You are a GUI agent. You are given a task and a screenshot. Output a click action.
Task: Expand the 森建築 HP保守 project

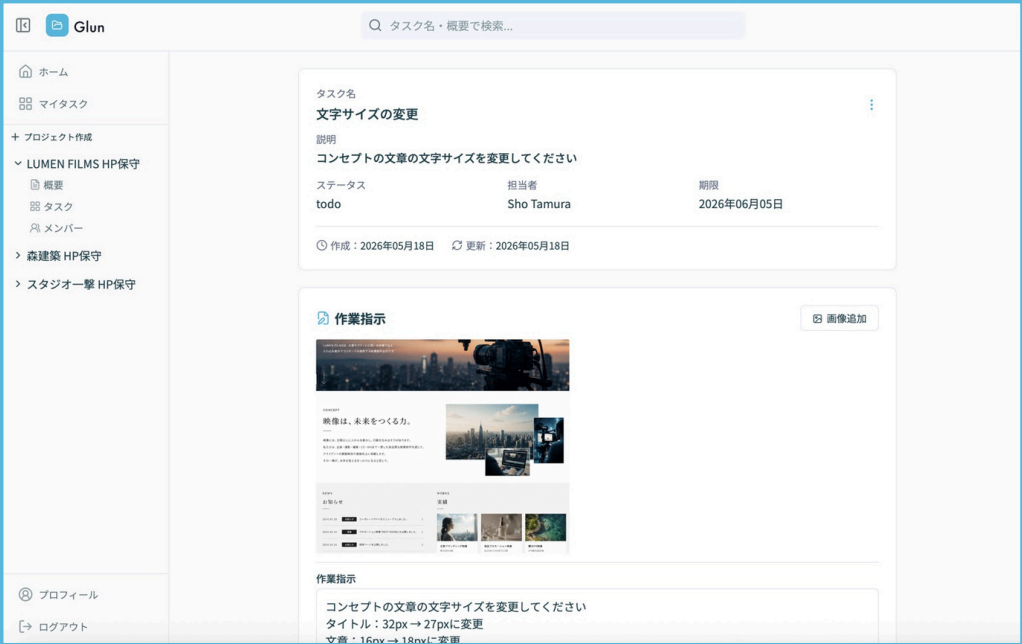pos(18,256)
